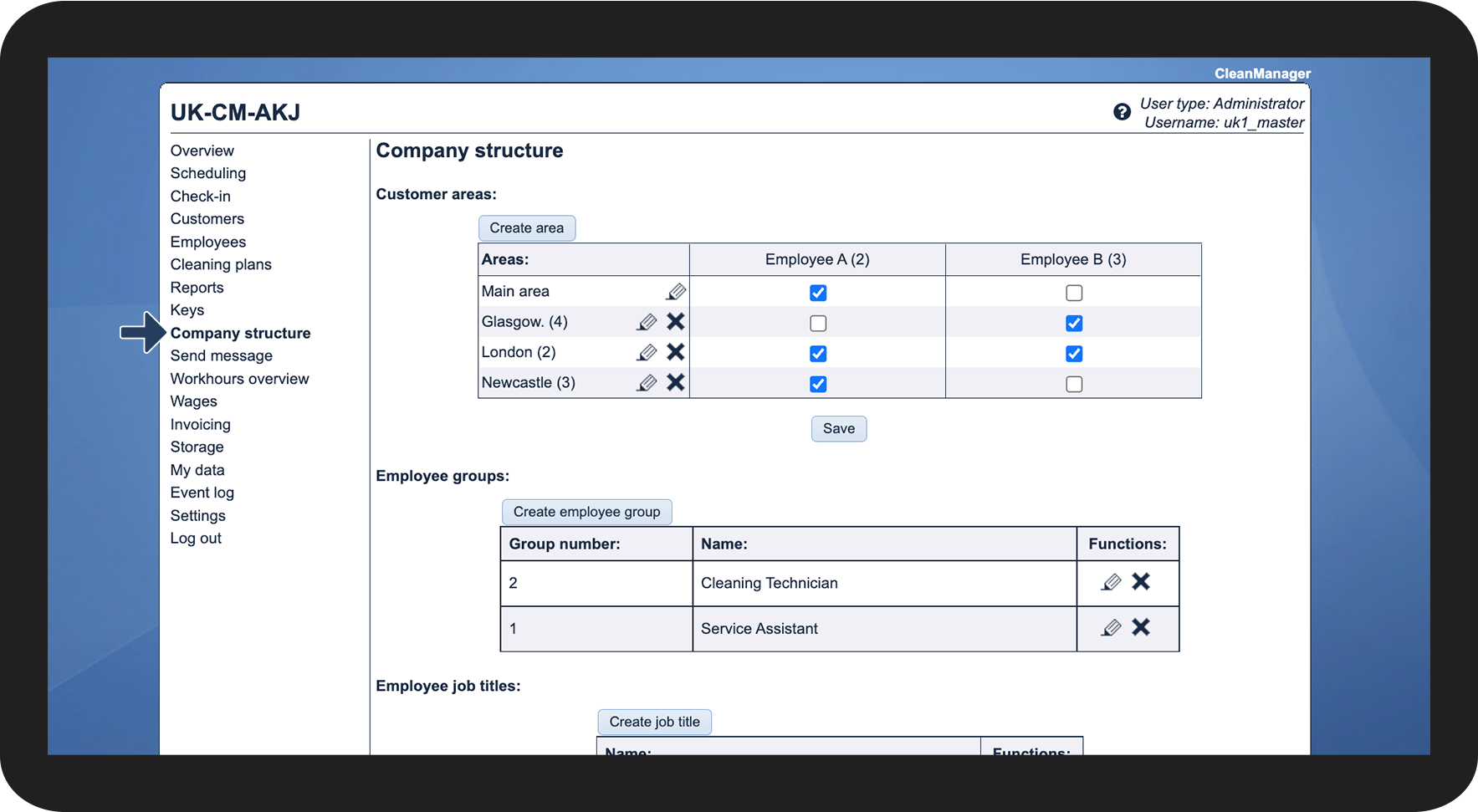Delete the Service Assistant group
1478x812 pixels.
(x=1141, y=627)
